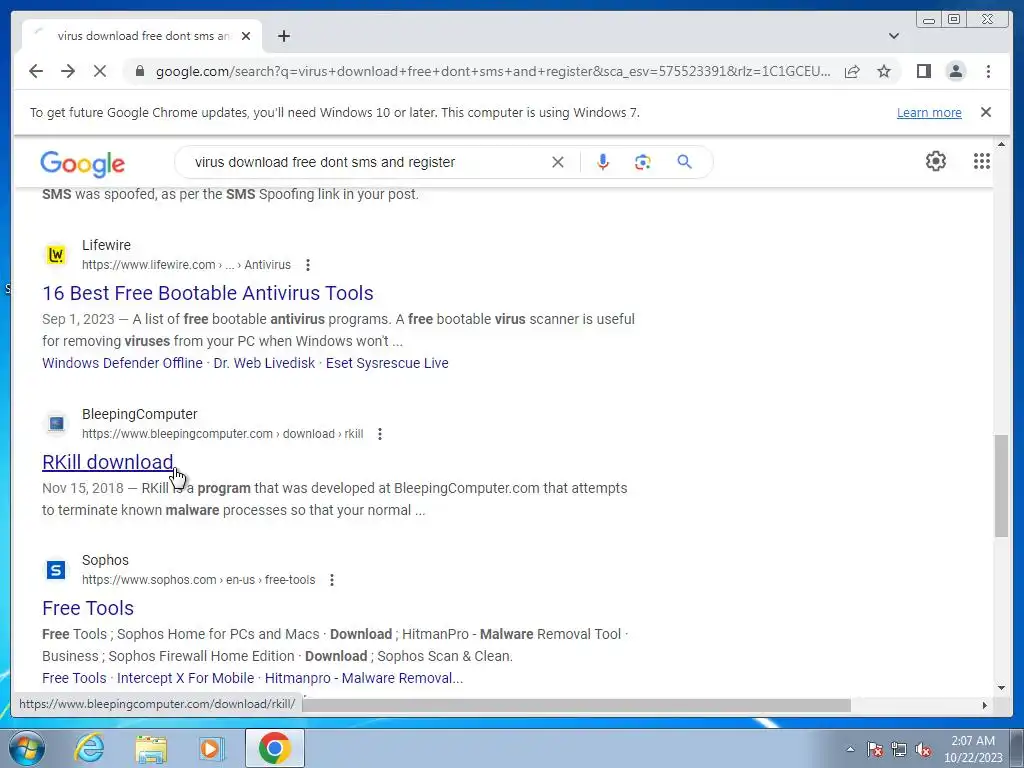Screen dimensions: 1024x768
Task: Open the Action Center flag icon
Action: coord(875,749)
